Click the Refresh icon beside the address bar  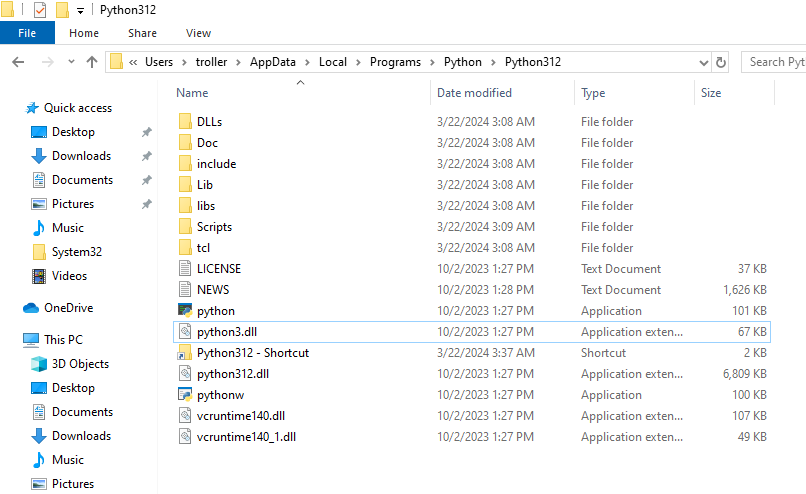(x=721, y=62)
